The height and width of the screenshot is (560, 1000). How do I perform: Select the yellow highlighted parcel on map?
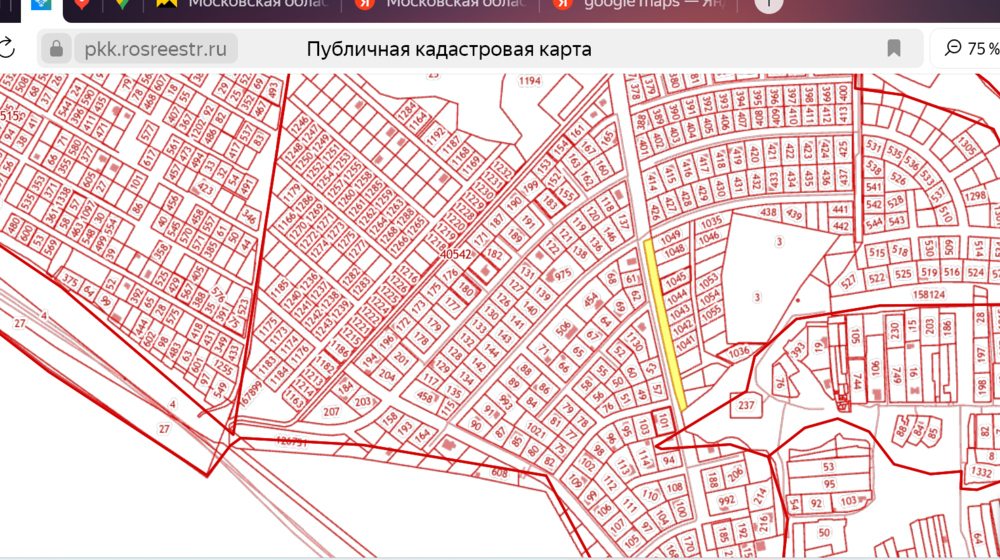(665, 322)
